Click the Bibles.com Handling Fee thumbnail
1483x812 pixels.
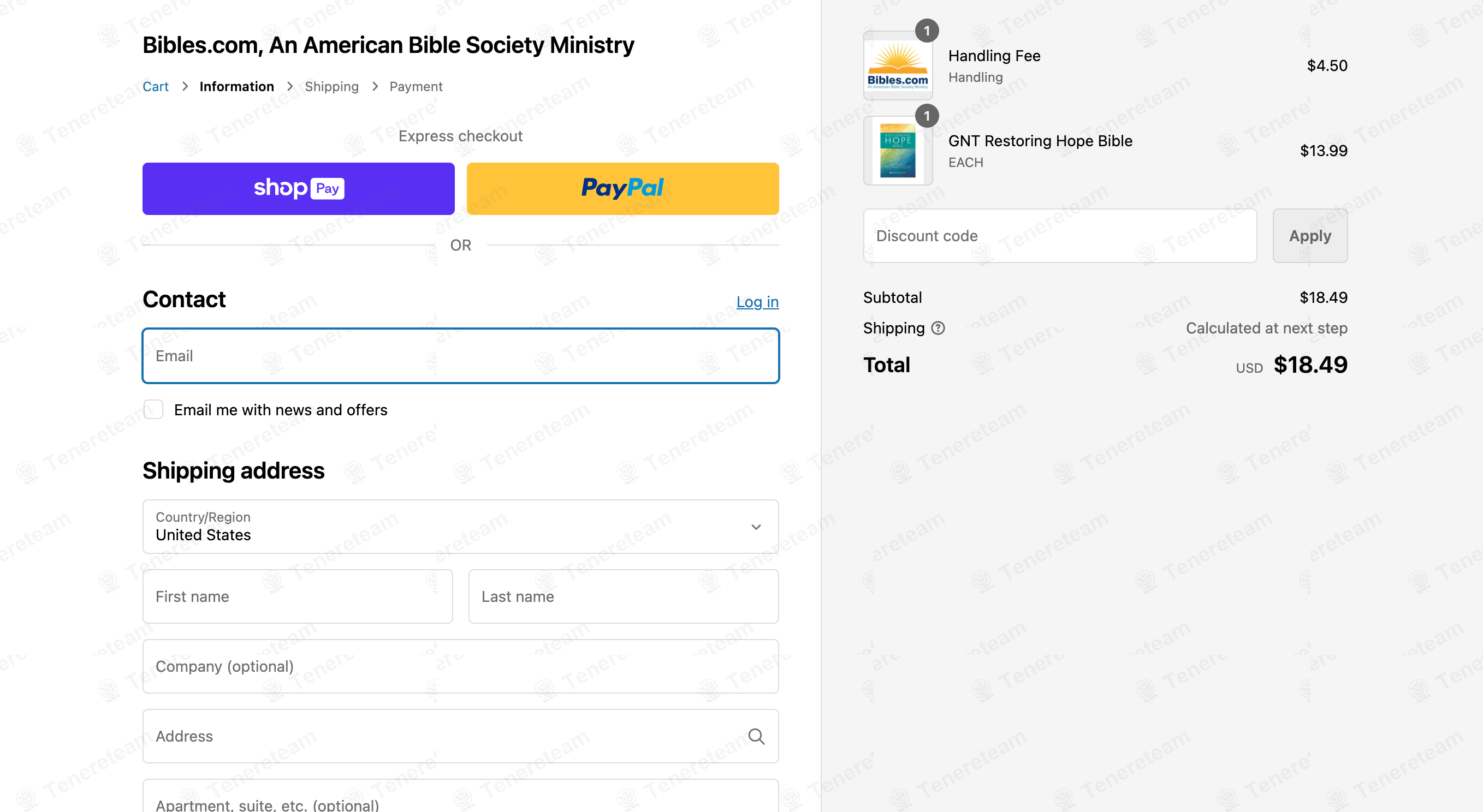click(898, 65)
